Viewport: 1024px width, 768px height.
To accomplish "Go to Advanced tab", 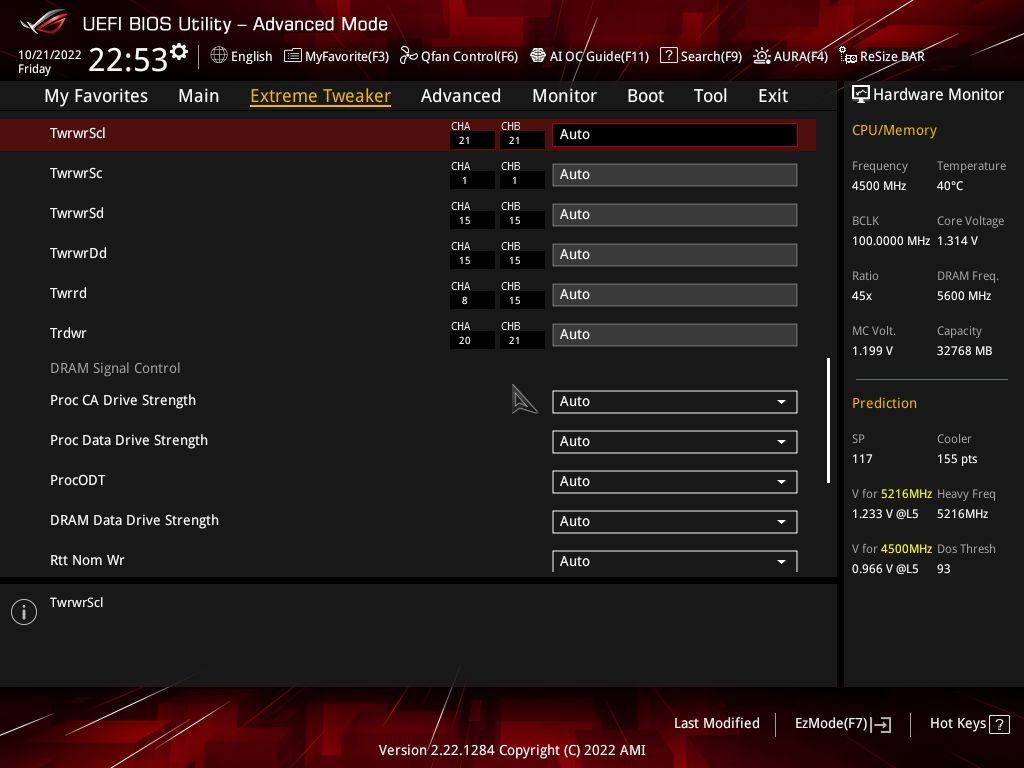I will 460,96.
